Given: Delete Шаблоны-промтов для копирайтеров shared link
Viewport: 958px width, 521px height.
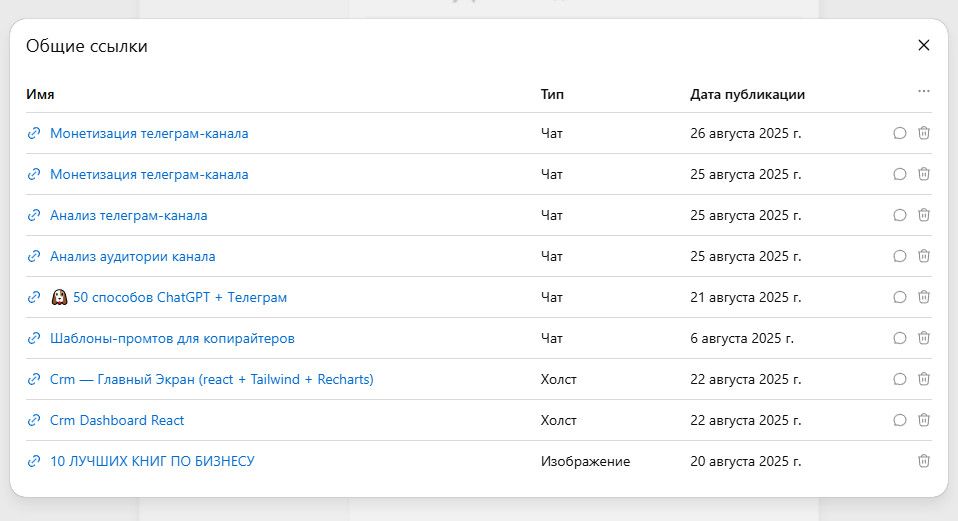Looking at the screenshot, I should coord(924,338).
